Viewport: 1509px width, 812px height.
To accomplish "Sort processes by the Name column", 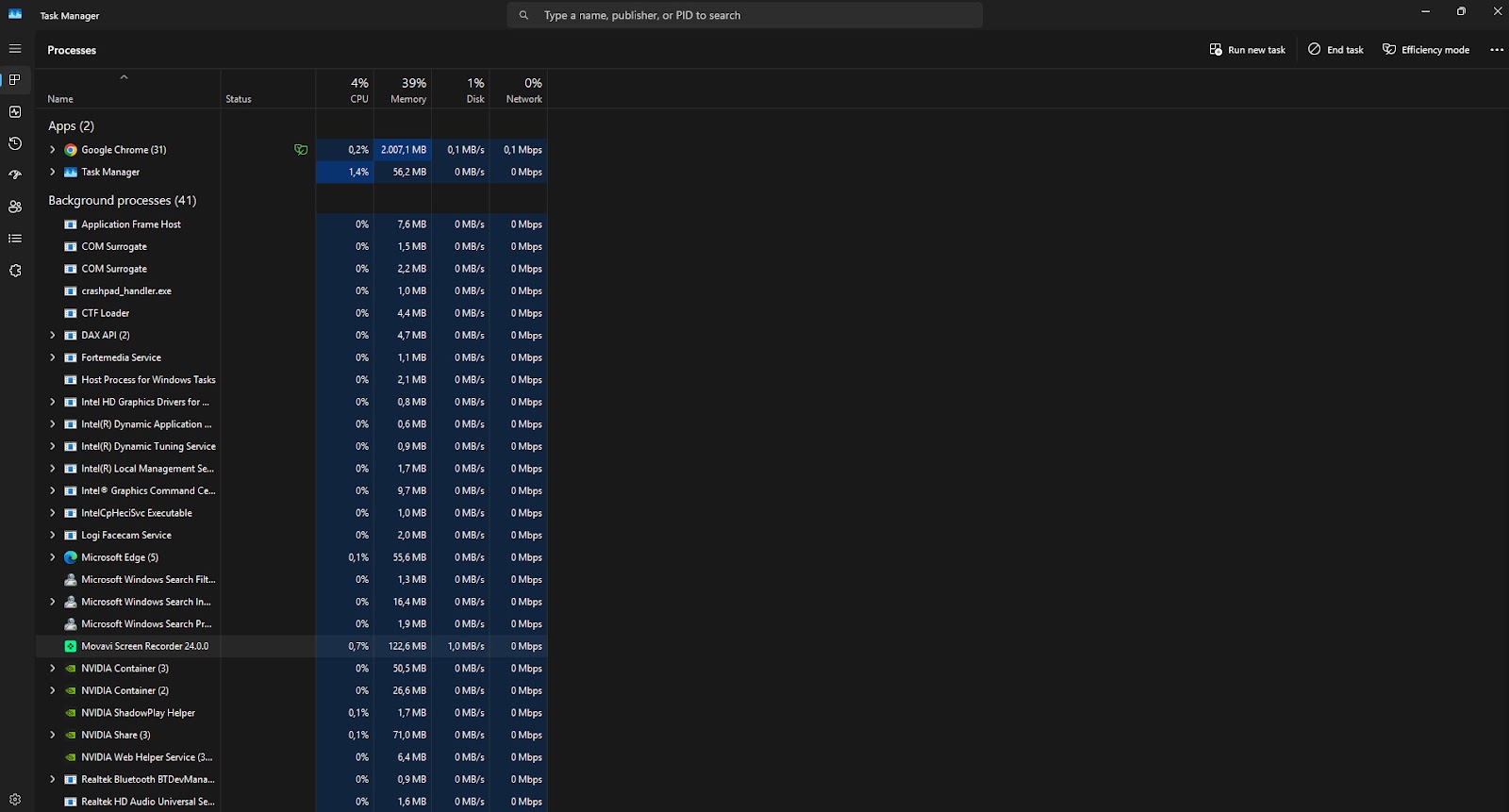I will [x=128, y=90].
